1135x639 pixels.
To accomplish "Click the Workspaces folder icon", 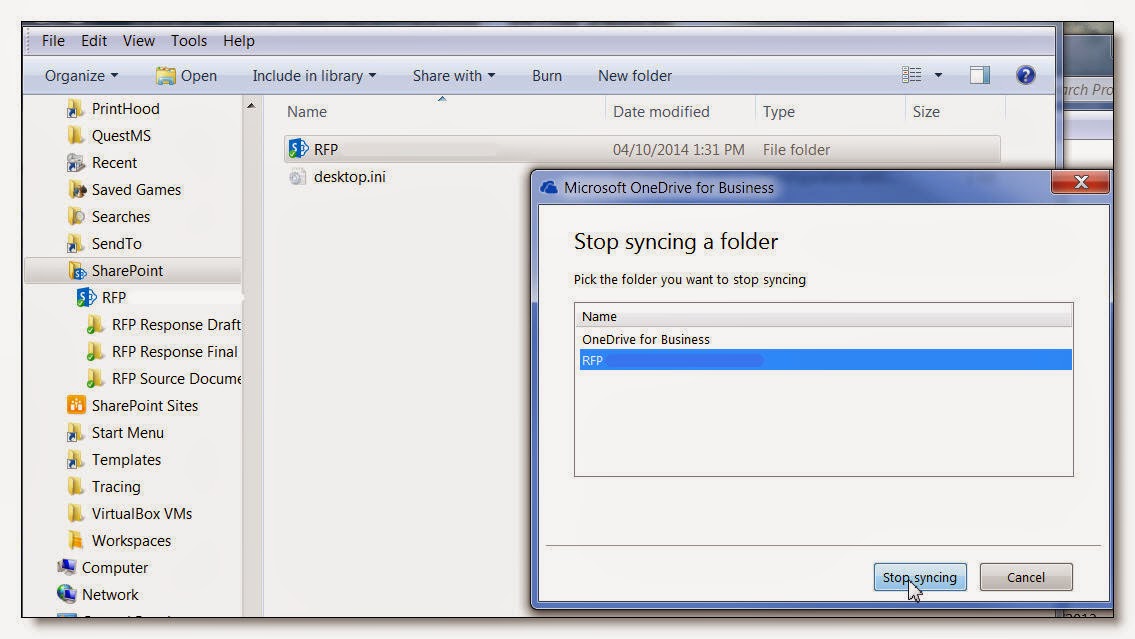I will coord(75,541).
